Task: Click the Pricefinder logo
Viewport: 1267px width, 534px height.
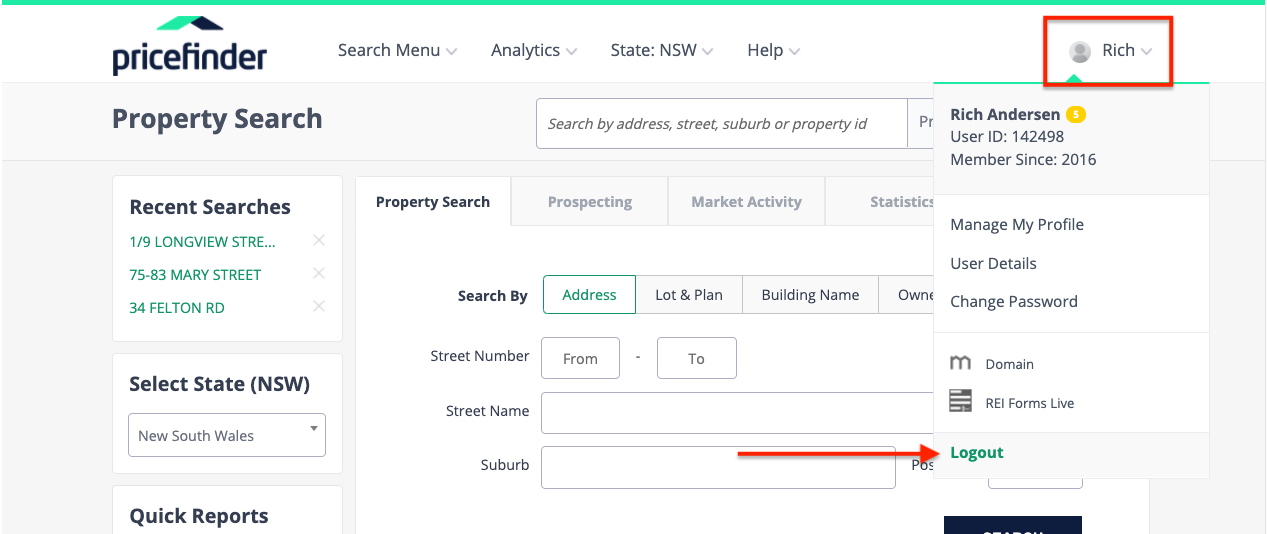Action: tap(189, 47)
